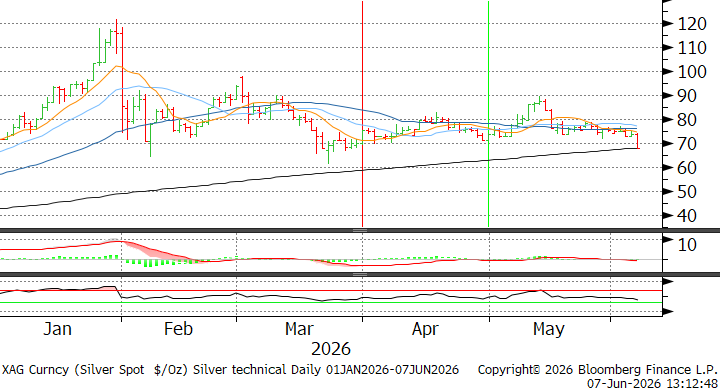Click the May month label
This screenshot has width=720, height=392.
point(549,329)
